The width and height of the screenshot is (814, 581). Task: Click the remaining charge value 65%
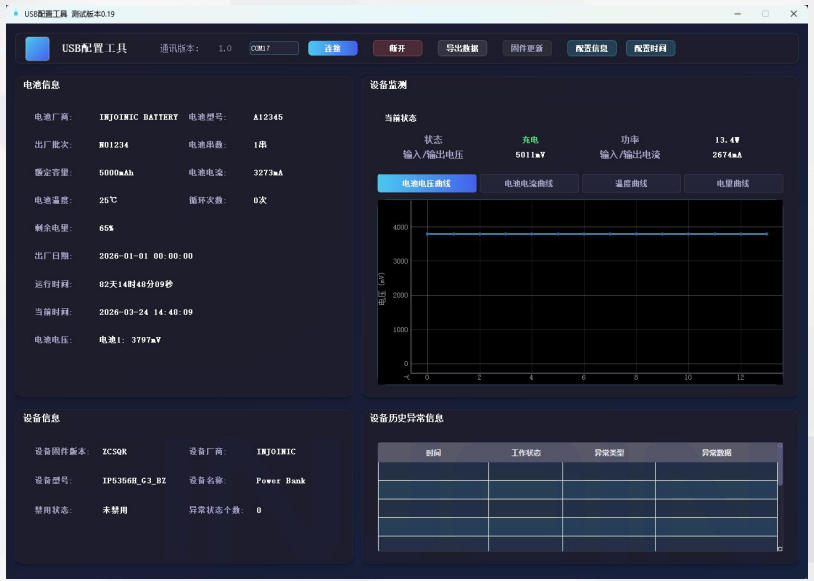pos(106,228)
